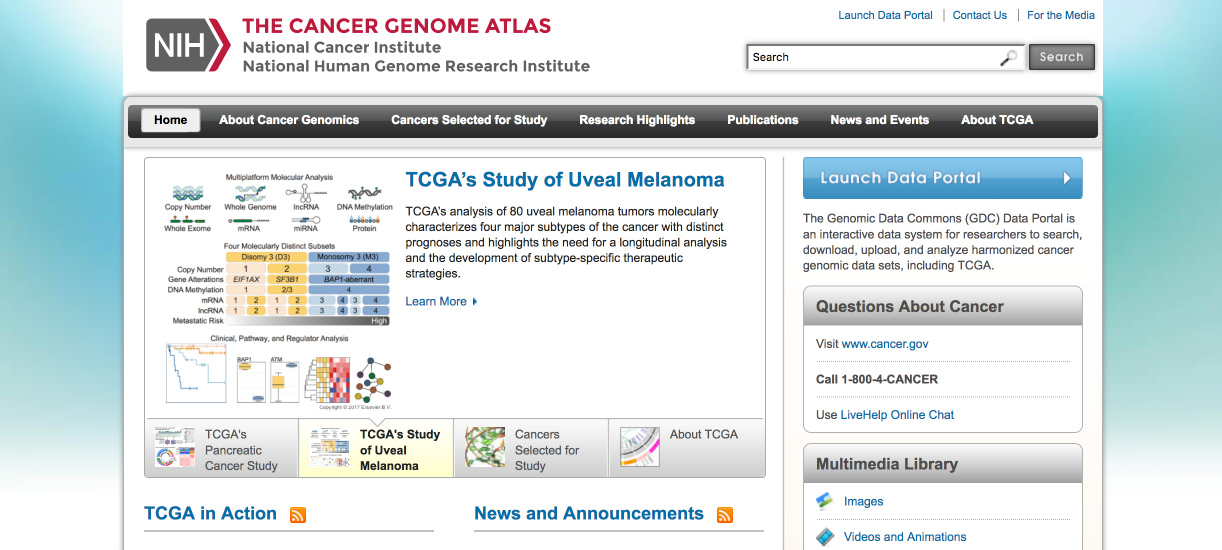Open the For the Media link

(1060, 15)
